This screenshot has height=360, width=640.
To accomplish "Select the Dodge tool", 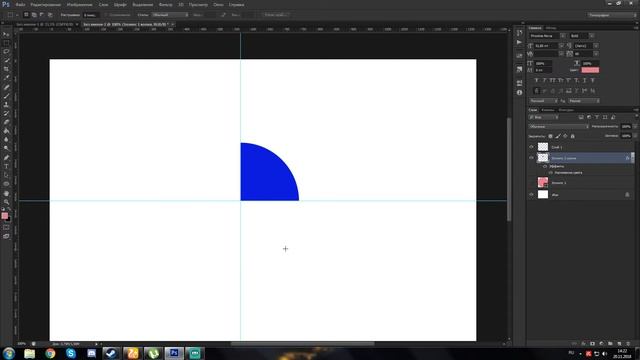I will (x=6, y=149).
